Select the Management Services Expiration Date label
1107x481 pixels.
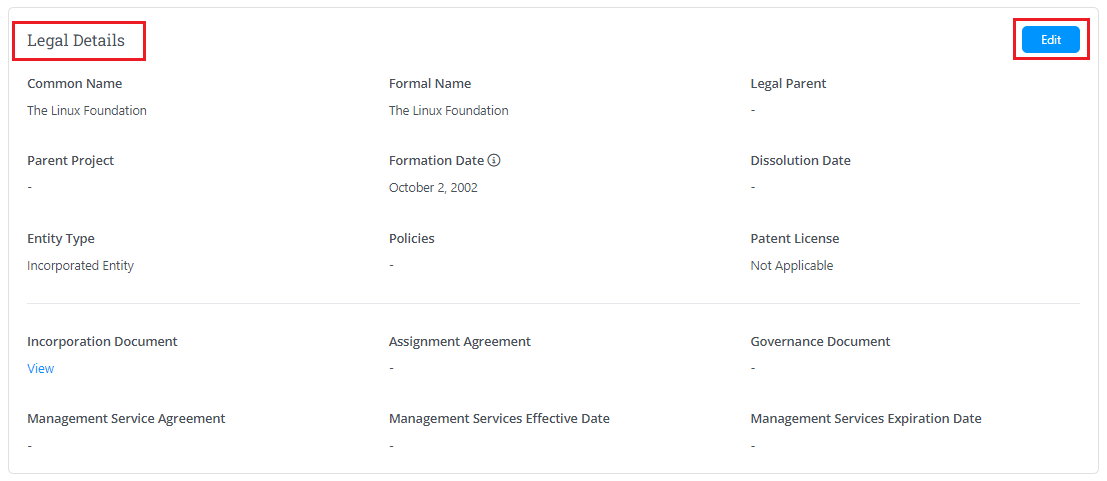pos(866,419)
